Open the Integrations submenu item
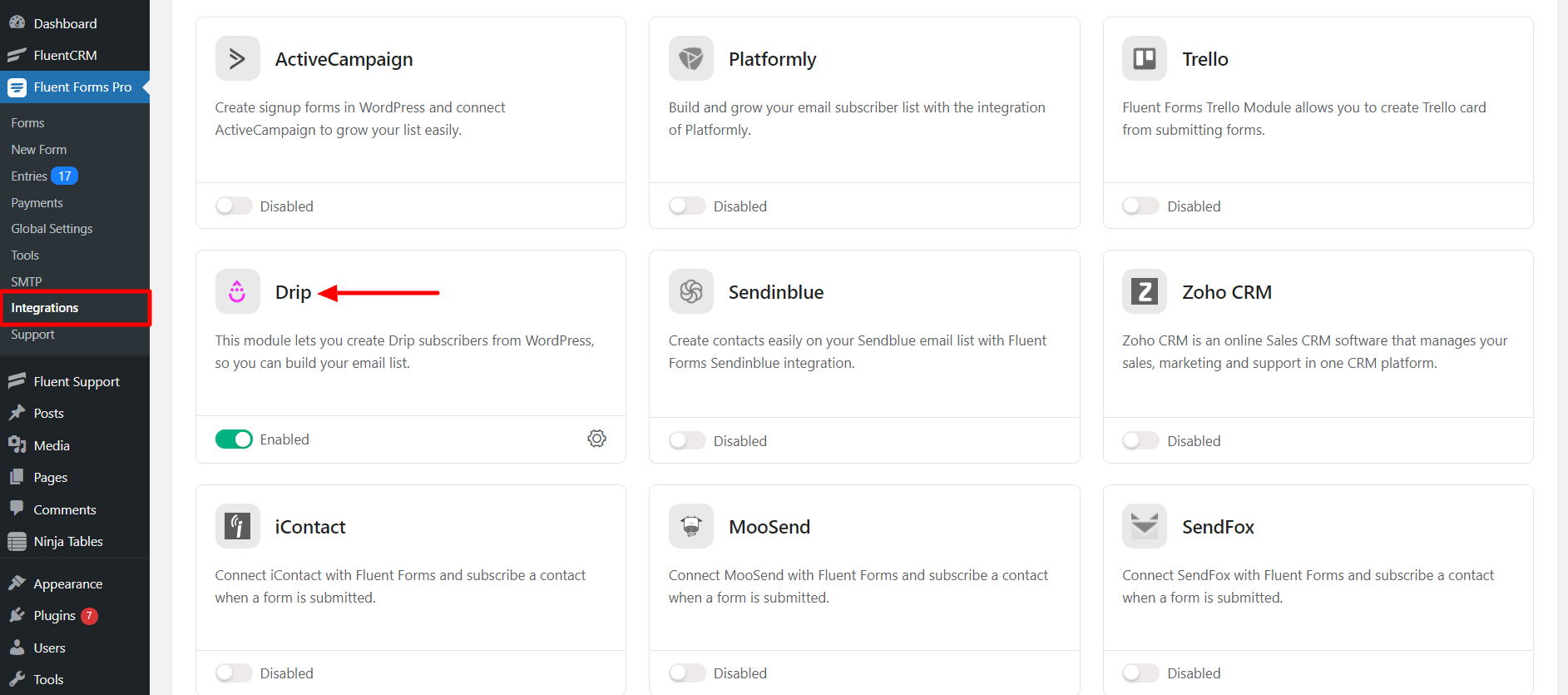The height and width of the screenshot is (695, 1568). pyautogui.click(x=45, y=308)
